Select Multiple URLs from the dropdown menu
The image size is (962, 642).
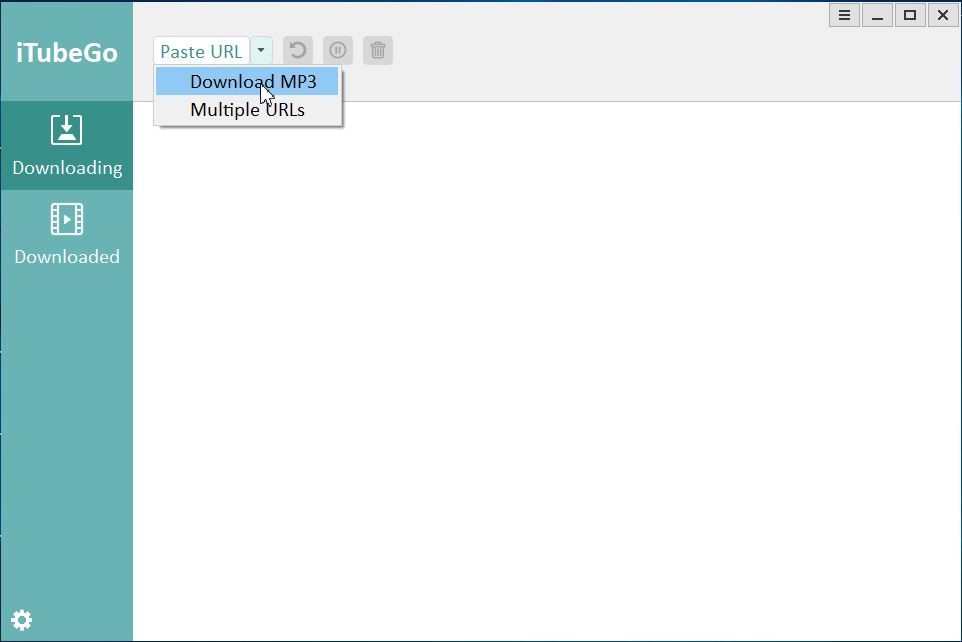pos(247,110)
